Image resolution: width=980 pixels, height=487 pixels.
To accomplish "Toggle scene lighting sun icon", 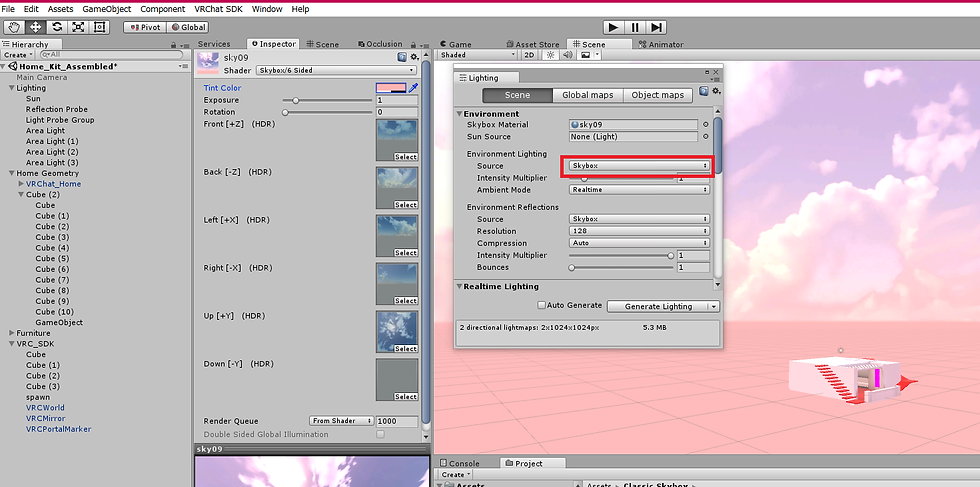I will coord(551,55).
